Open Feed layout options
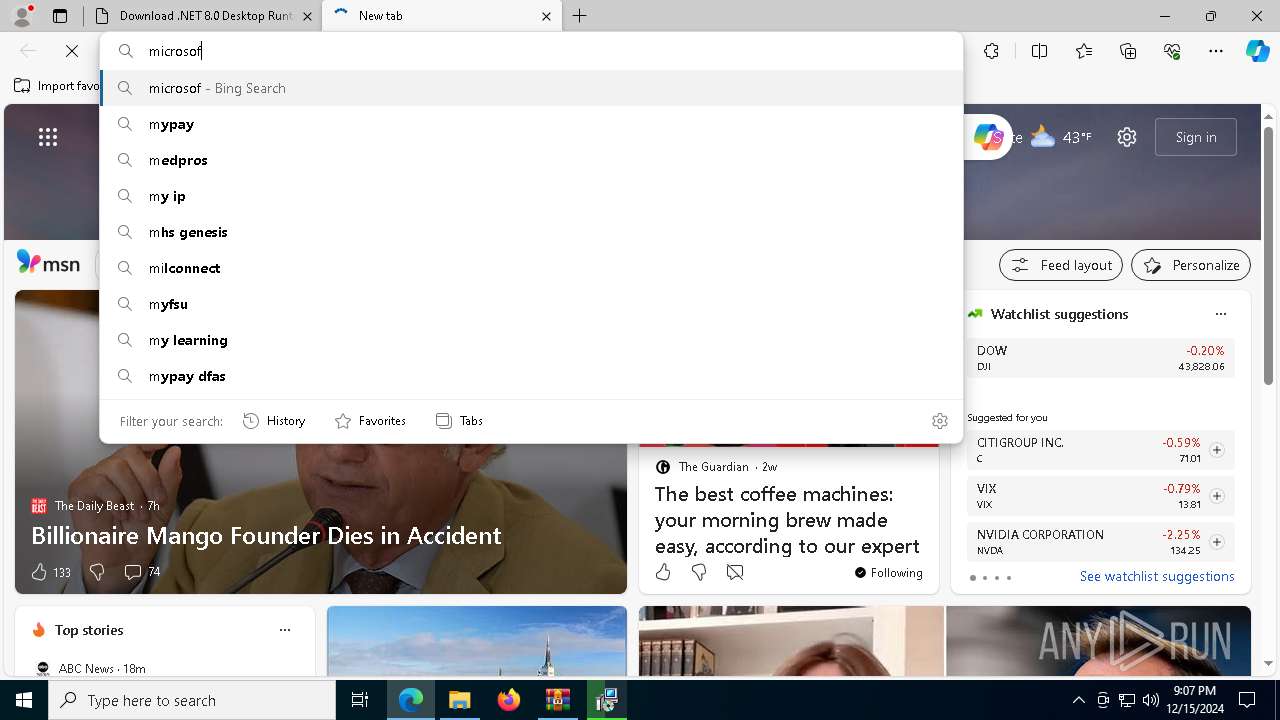1280x720 pixels. [1061, 265]
